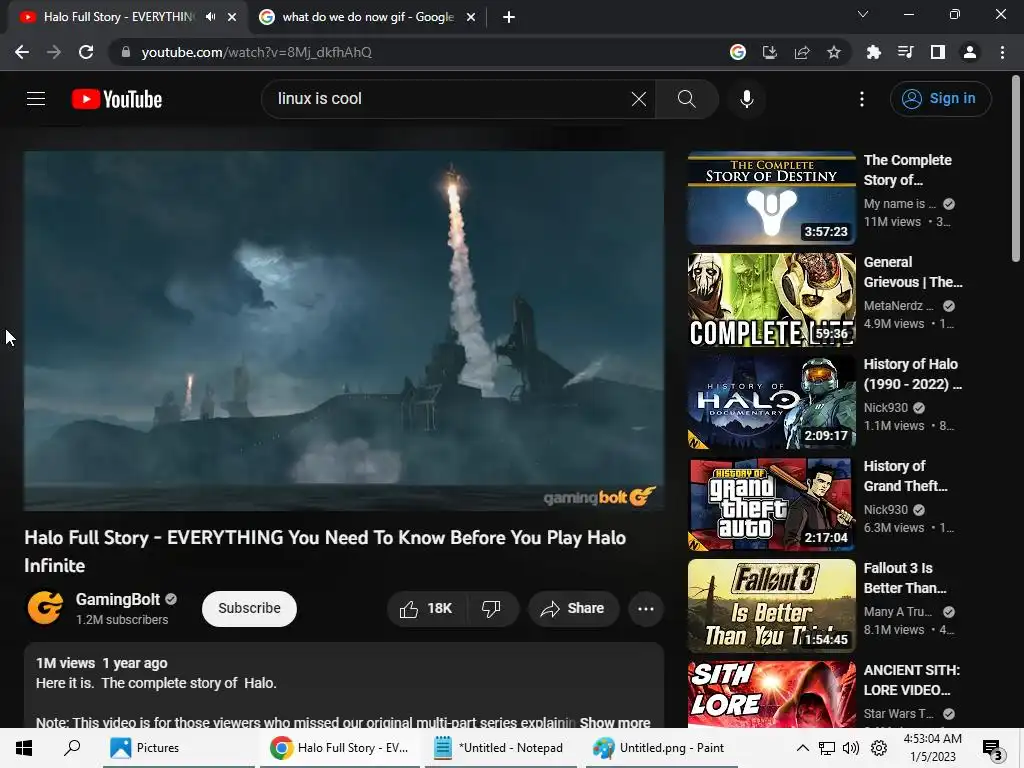Screen dimensions: 1024x768
Task: Open a new tab with plus button
Action: click(x=509, y=17)
